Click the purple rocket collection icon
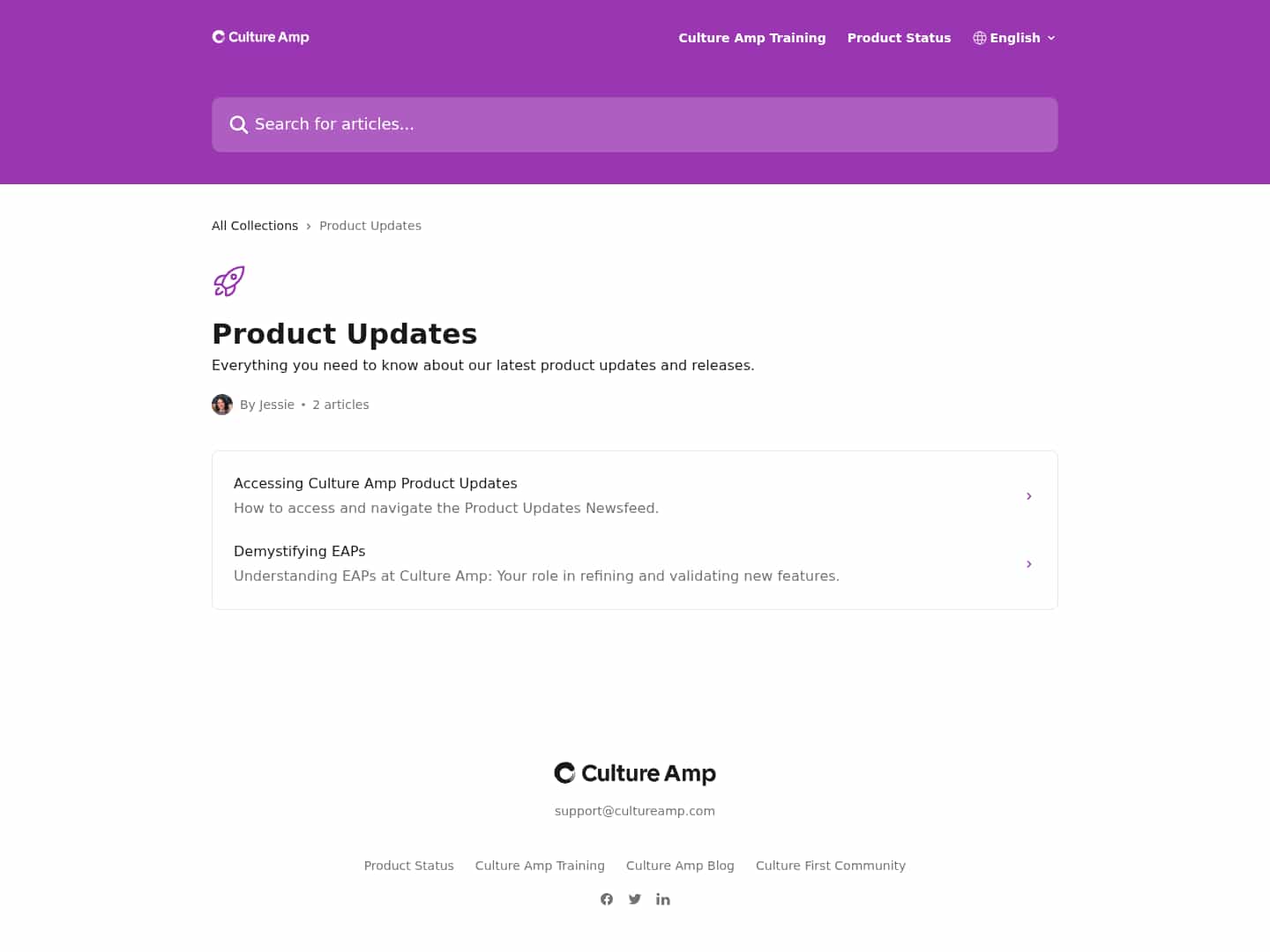The image size is (1270, 952). coord(229,281)
